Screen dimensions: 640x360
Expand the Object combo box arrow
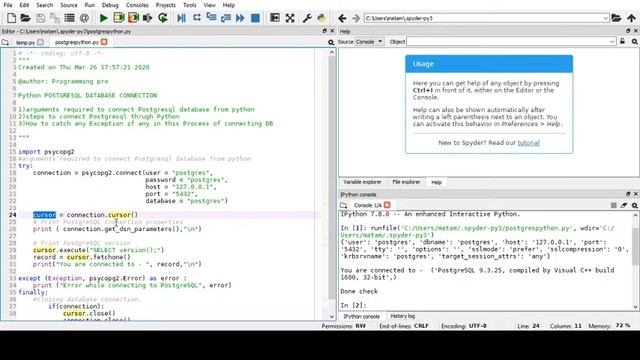click(612, 42)
